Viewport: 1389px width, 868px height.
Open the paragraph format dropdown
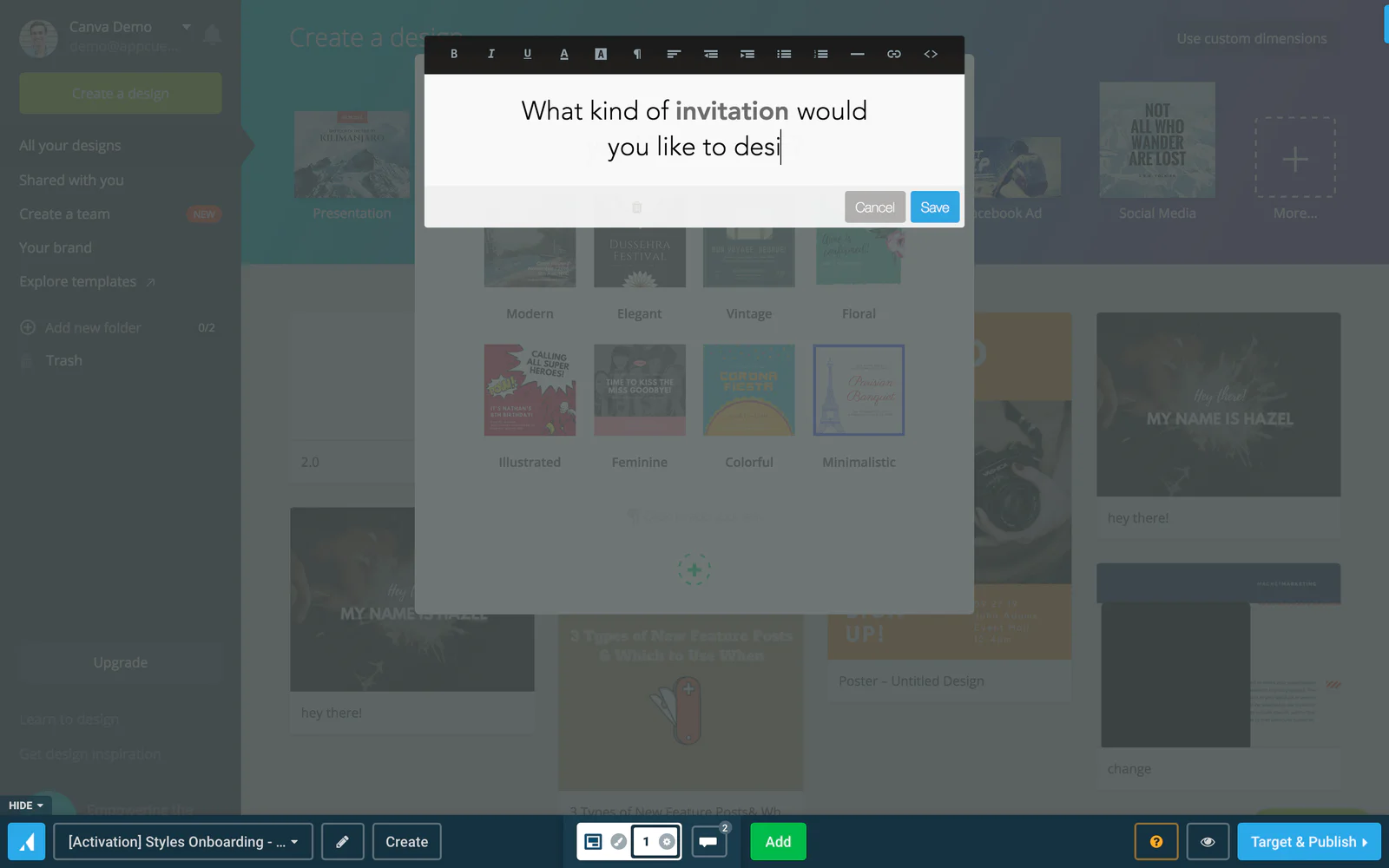pyautogui.click(x=637, y=54)
